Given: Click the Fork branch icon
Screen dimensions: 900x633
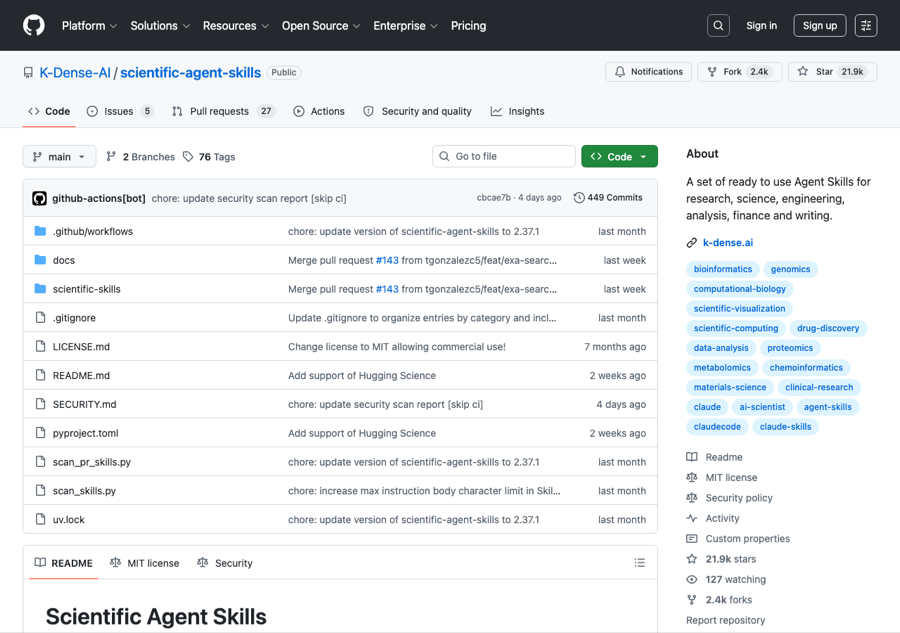Looking at the screenshot, I should [712, 72].
